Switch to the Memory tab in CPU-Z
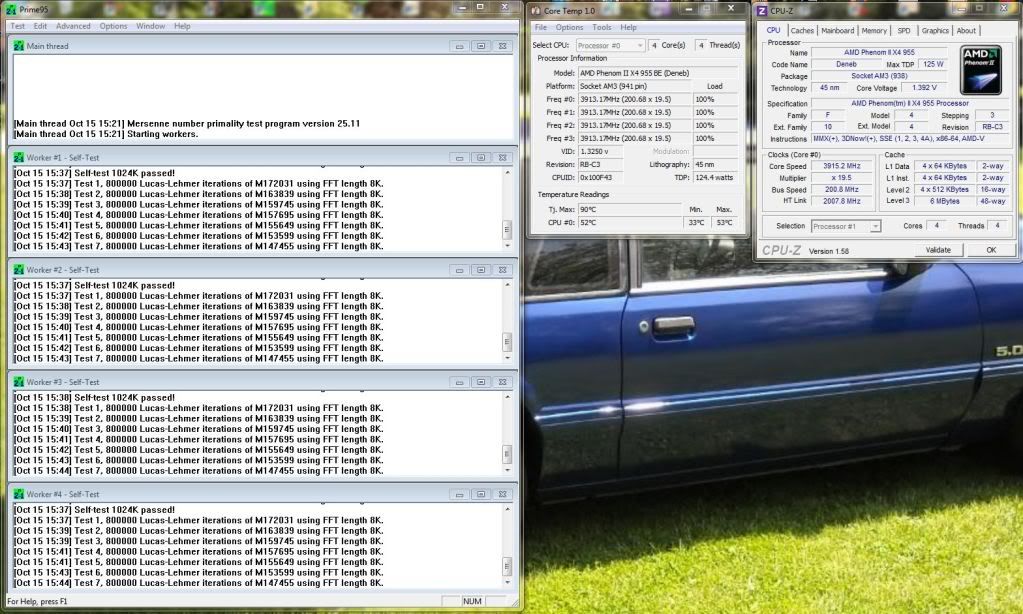Screen dimensions: 1023x614 (x=874, y=31)
